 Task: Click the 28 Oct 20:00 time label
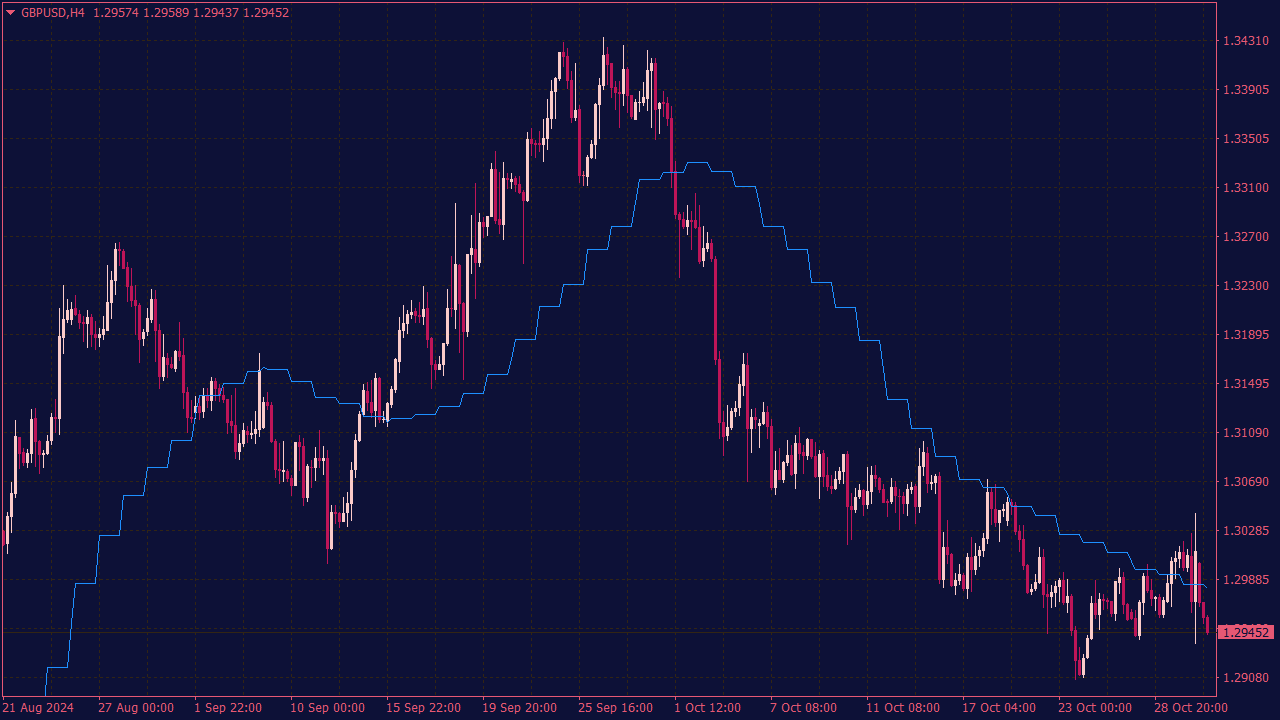point(1191,708)
